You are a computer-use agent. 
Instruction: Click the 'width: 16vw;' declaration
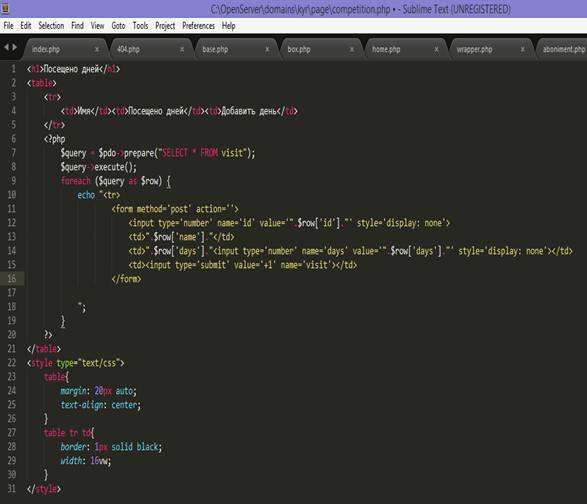86,461
